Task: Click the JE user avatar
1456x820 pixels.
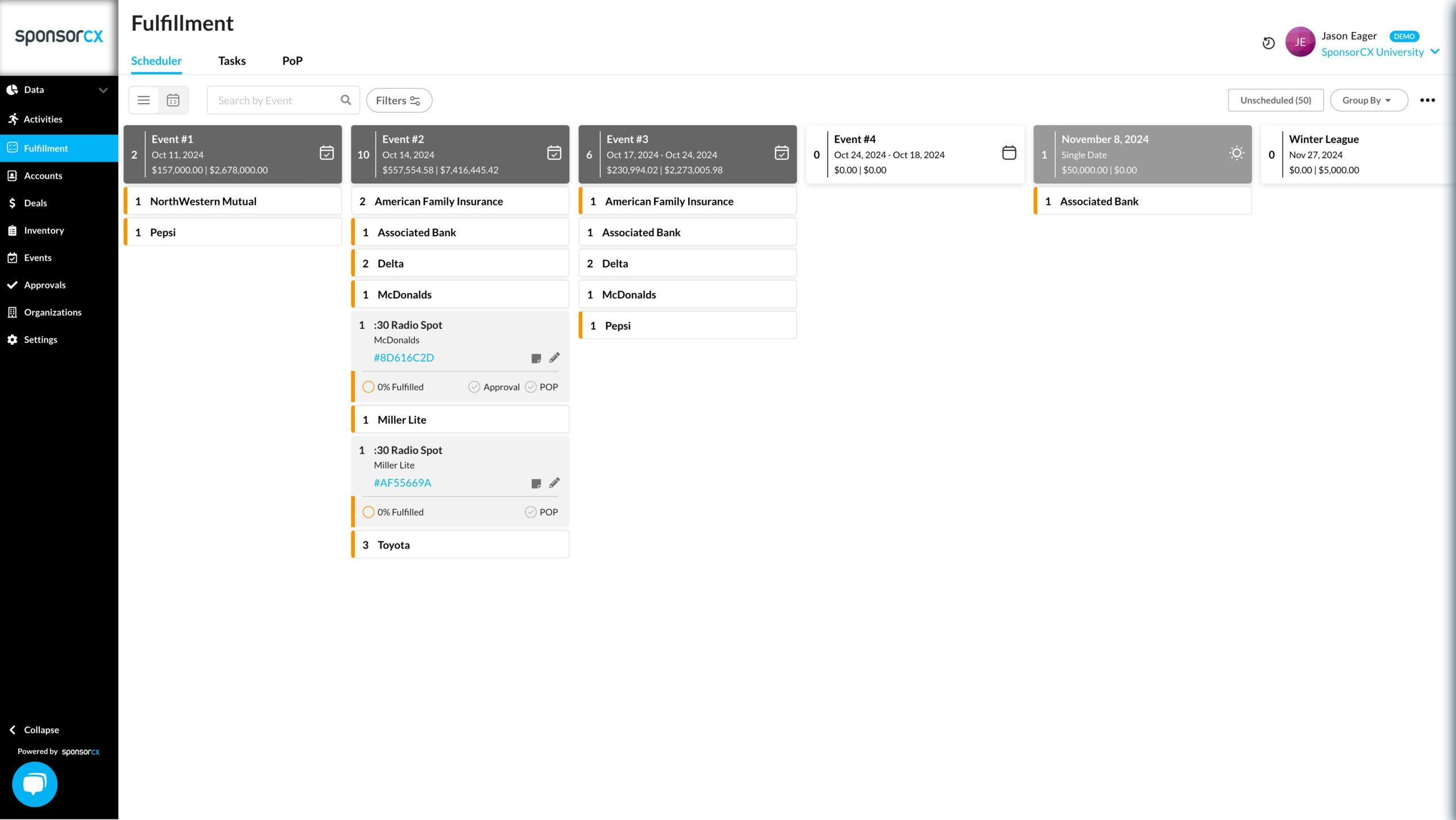Action: click(1300, 42)
